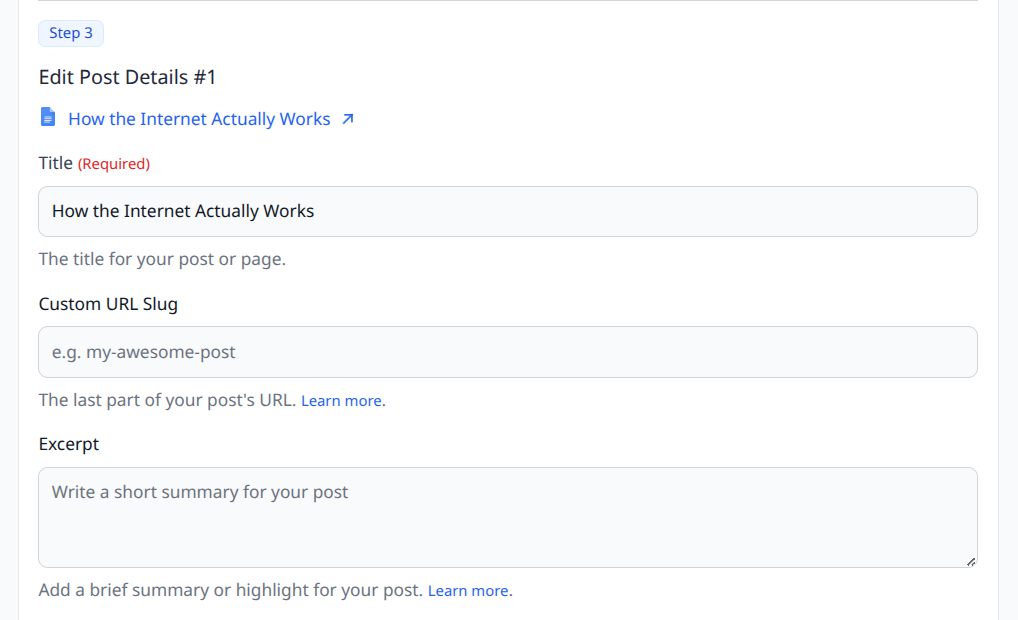Click the Edit Post Details #1 heading
The image size is (1018, 620).
coord(128,77)
